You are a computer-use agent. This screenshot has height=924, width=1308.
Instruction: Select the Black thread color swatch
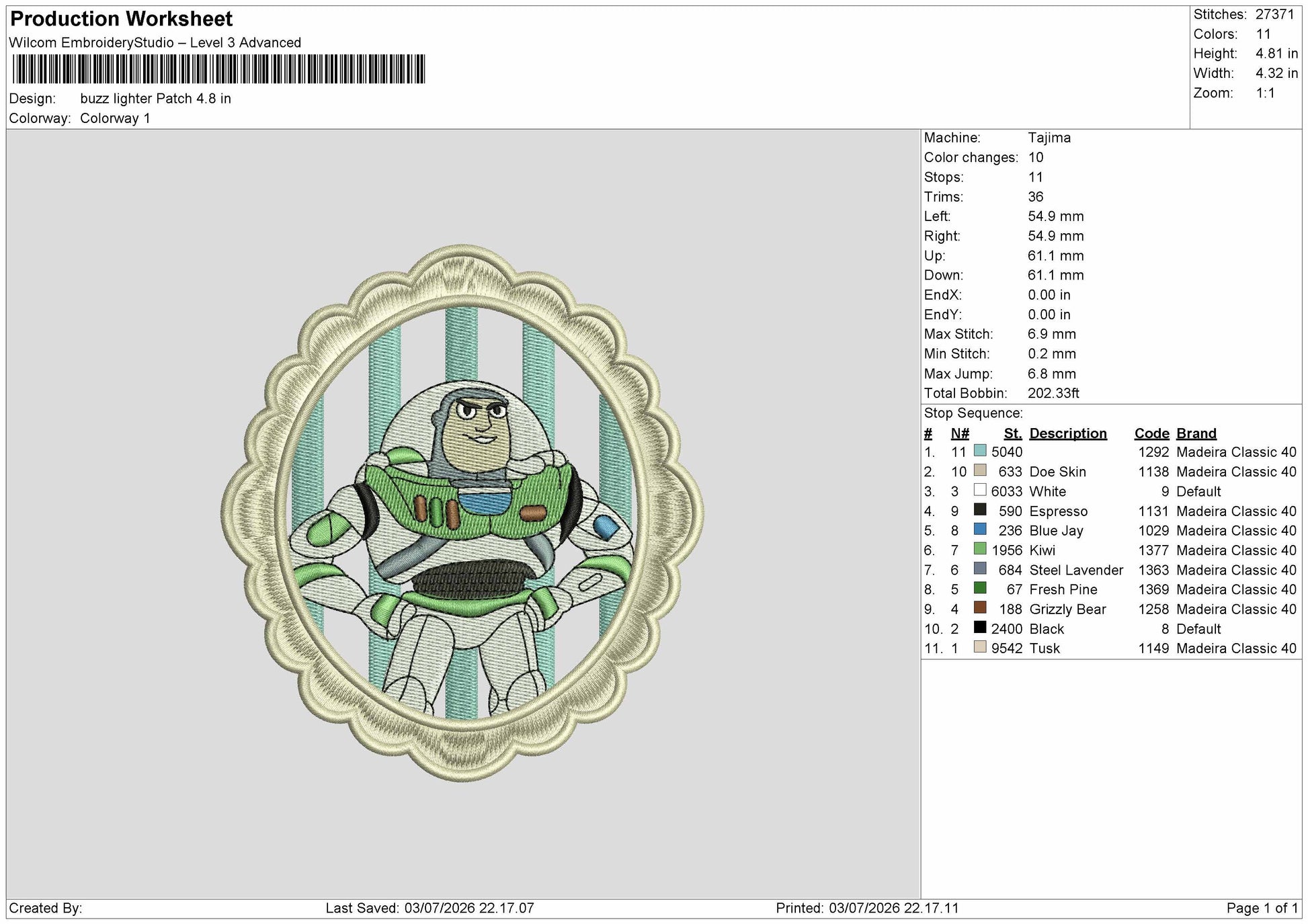[x=980, y=628]
